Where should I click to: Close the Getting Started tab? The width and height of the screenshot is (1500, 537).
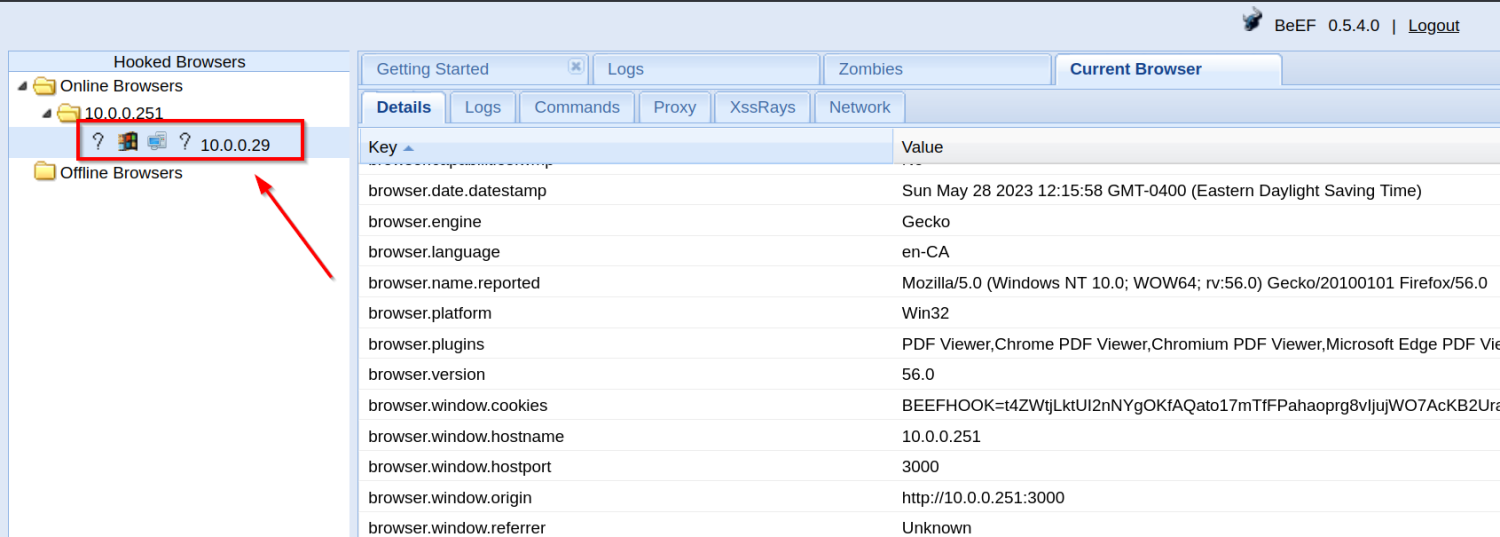575,66
